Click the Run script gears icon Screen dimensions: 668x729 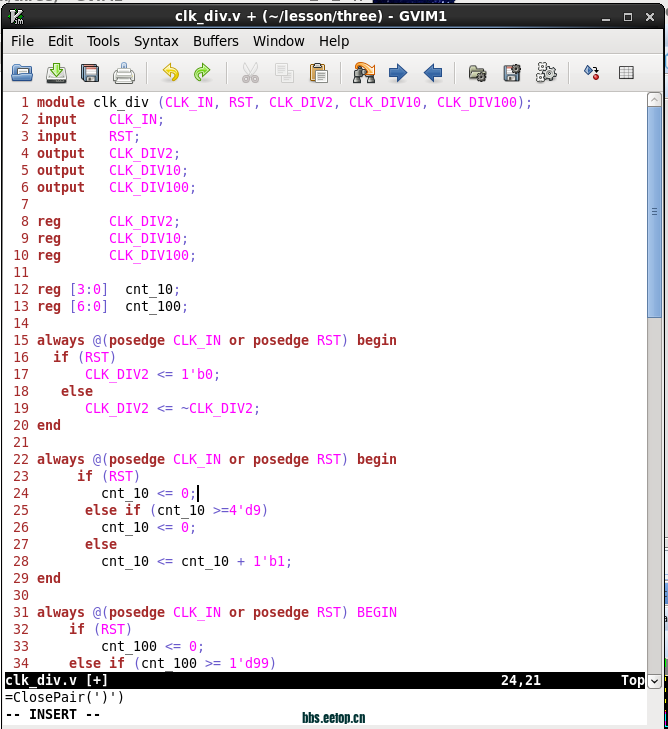coord(546,73)
